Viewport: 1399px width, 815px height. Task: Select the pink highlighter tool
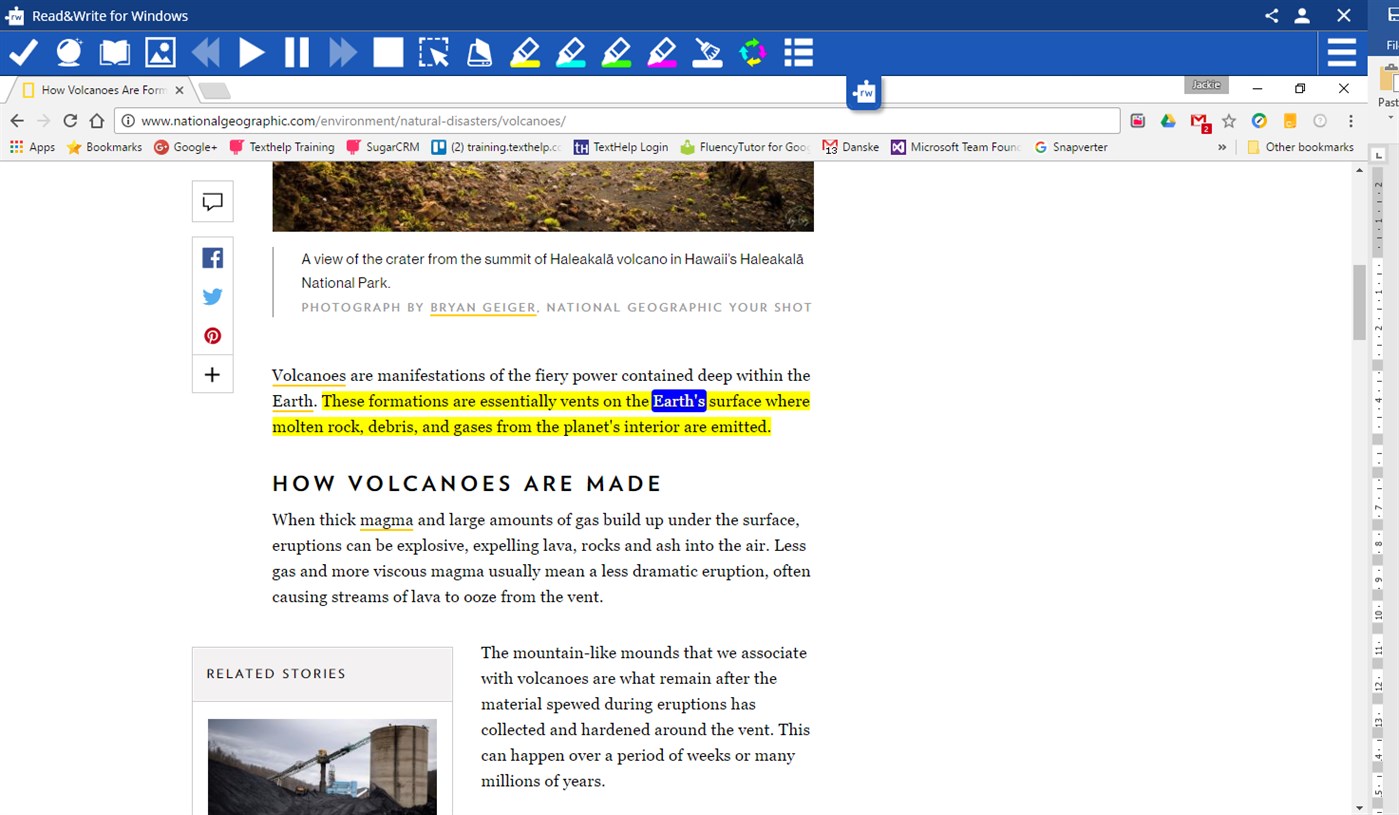[662, 52]
